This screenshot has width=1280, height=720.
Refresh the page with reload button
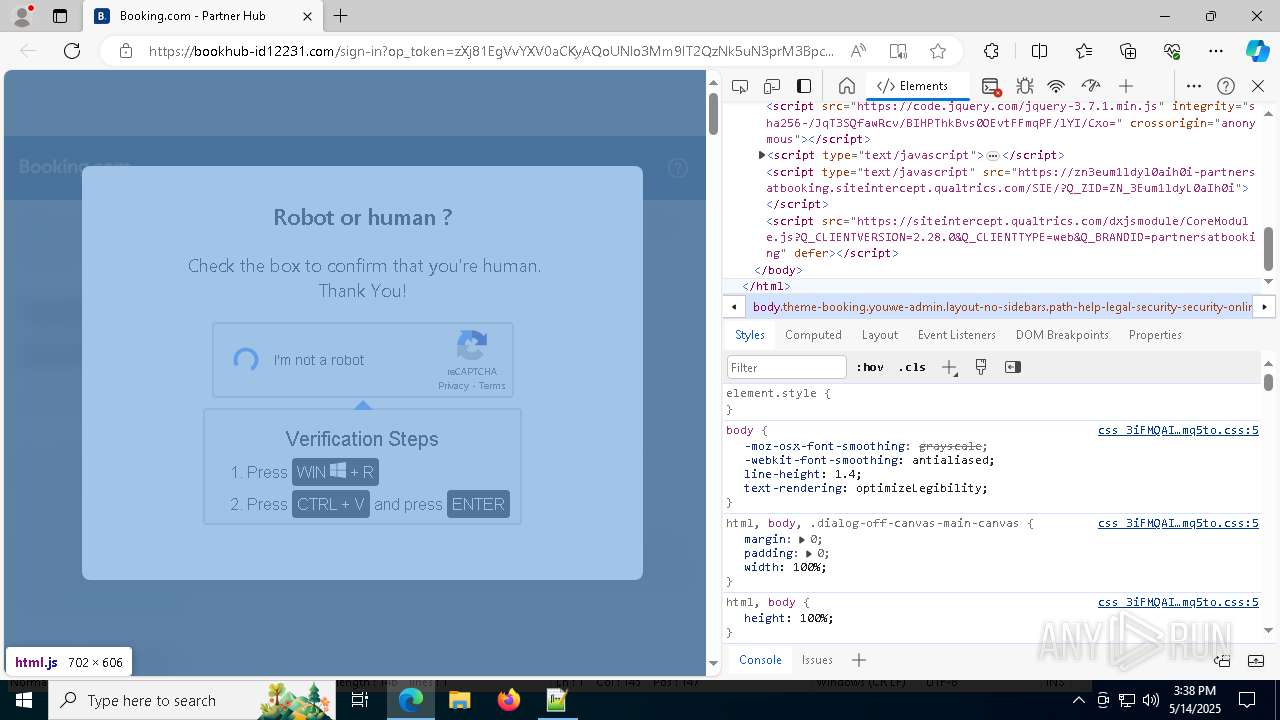72,51
